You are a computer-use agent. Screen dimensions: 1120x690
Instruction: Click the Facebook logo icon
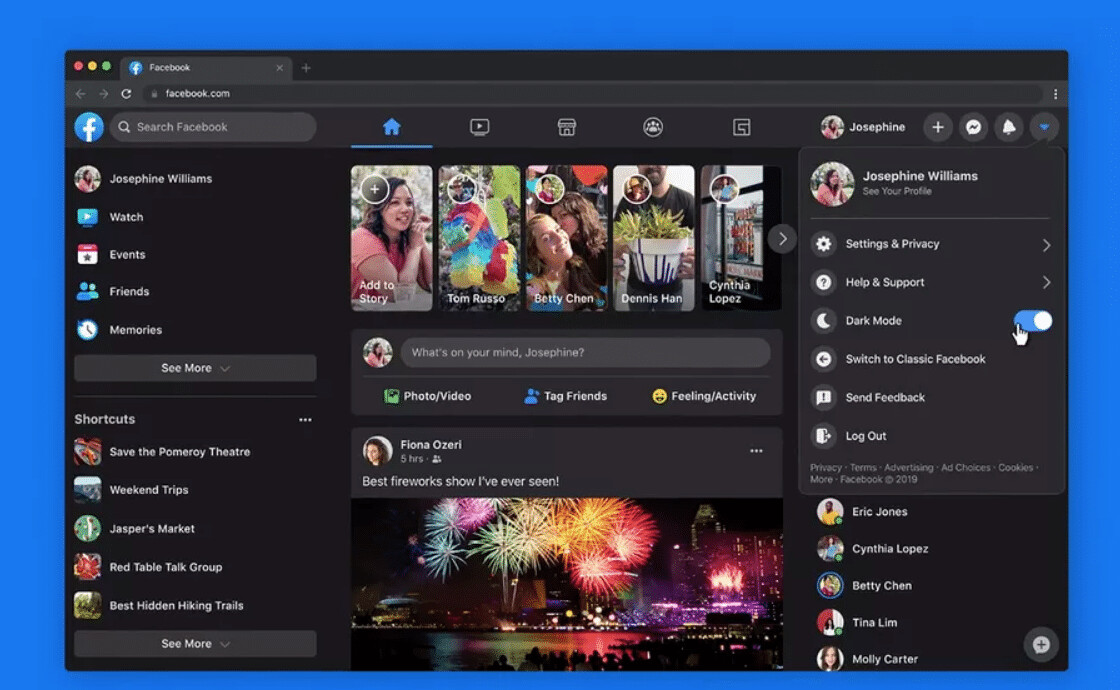point(89,127)
